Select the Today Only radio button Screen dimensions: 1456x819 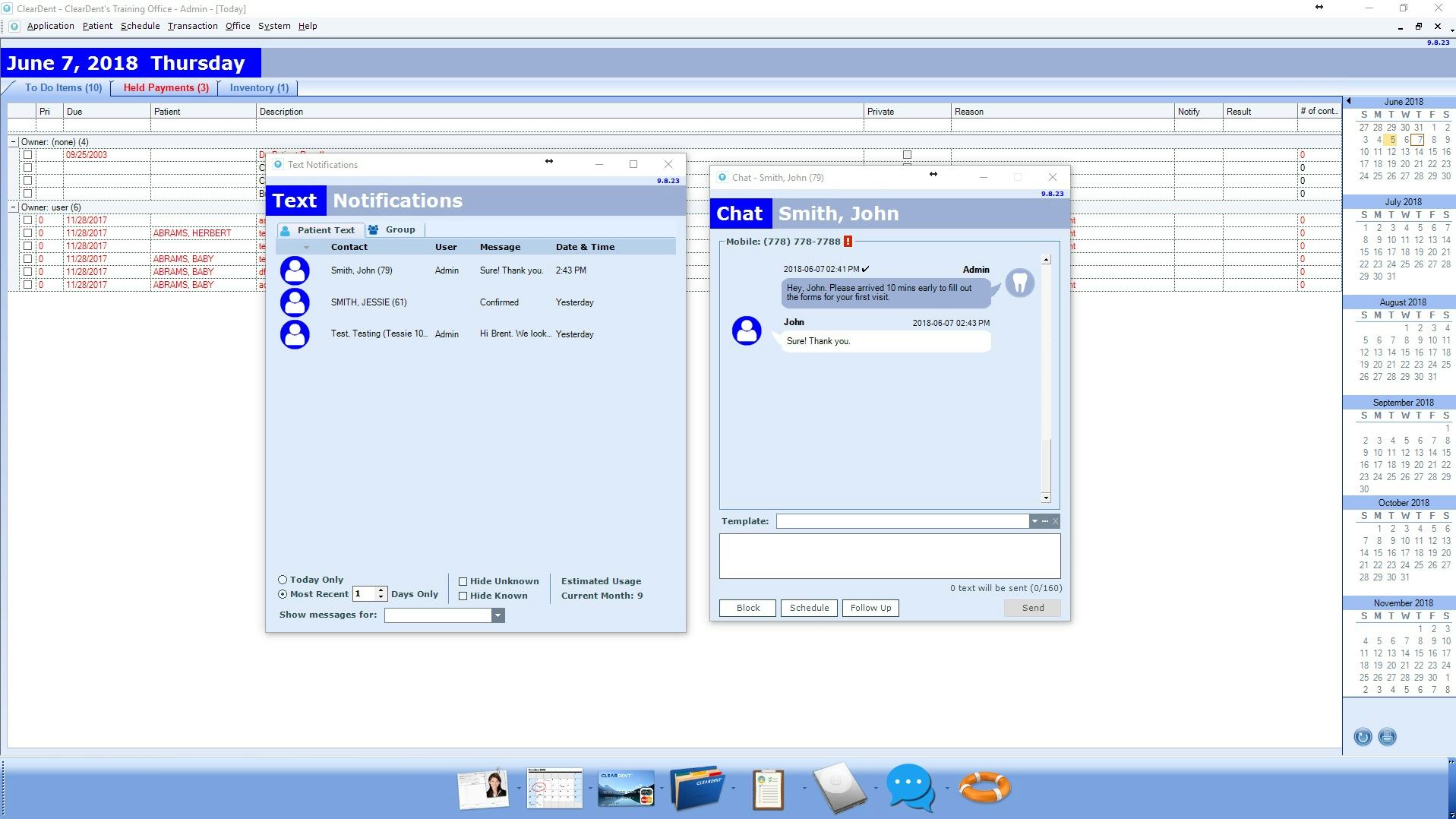pyautogui.click(x=283, y=580)
